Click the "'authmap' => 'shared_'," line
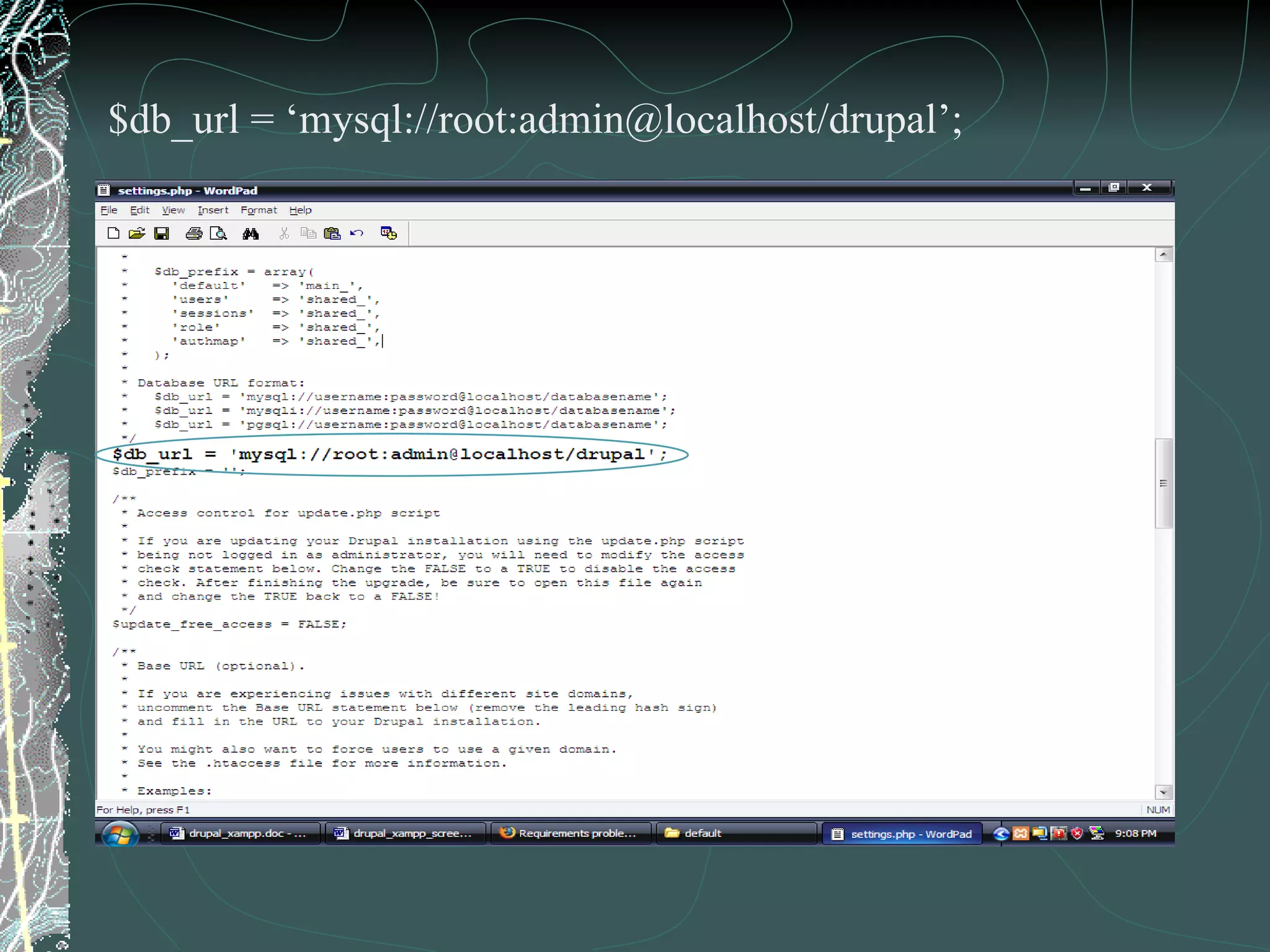1270x952 pixels. (x=276, y=342)
